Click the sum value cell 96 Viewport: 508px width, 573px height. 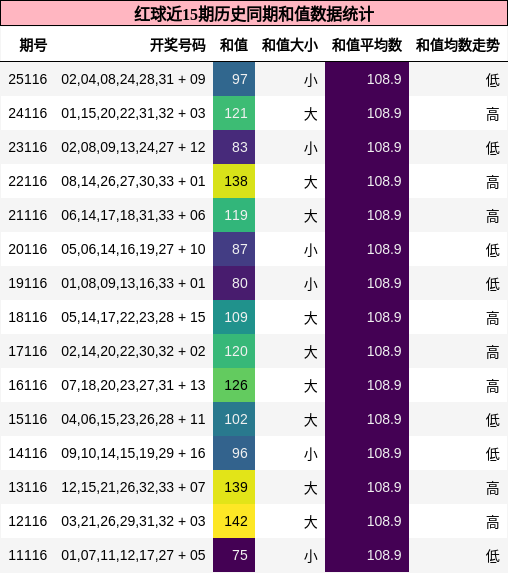[234, 453]
